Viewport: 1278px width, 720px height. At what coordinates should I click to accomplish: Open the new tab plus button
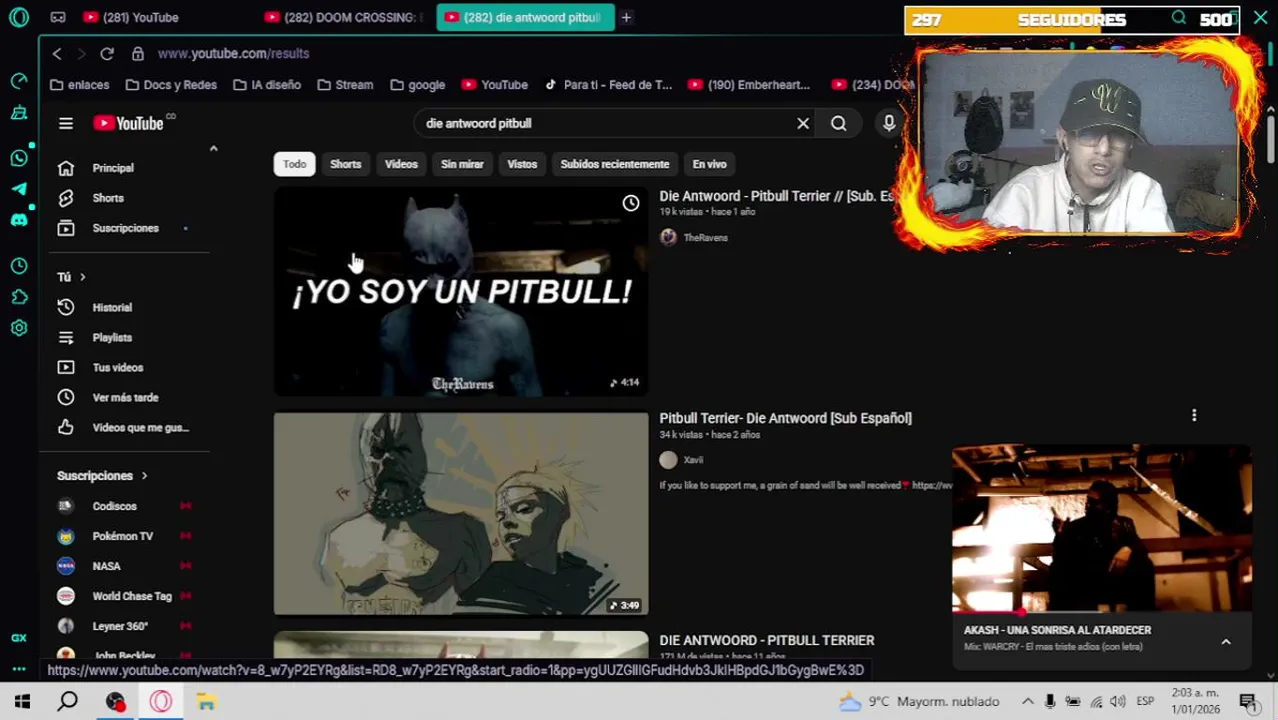coord(626,17)
